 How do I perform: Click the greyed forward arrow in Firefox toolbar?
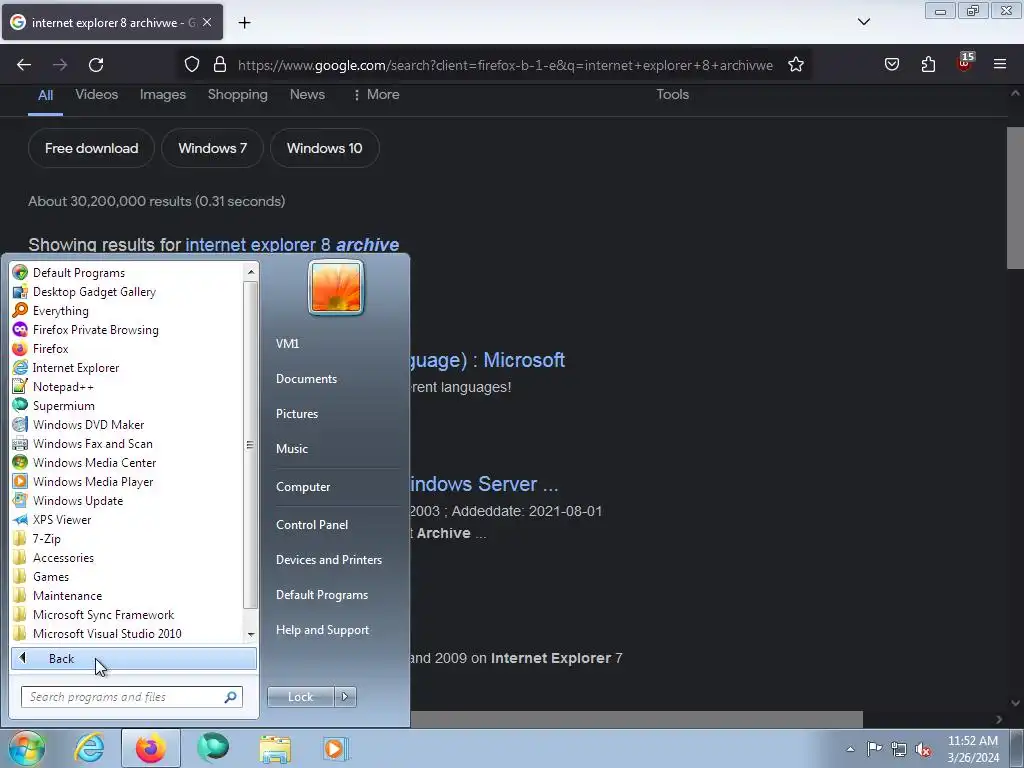pos(60,65)
